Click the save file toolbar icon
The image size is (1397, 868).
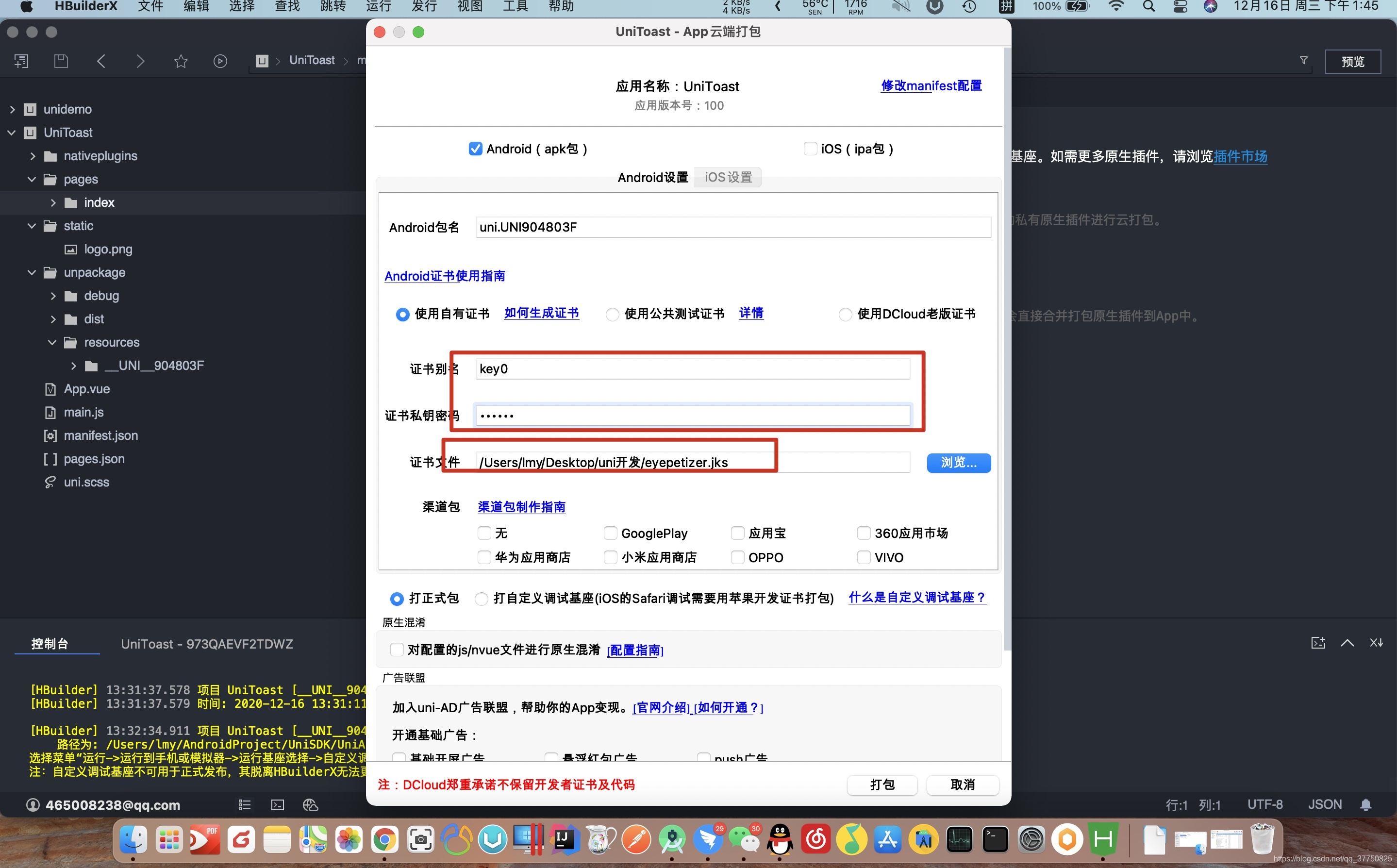[x=61, y=61]
